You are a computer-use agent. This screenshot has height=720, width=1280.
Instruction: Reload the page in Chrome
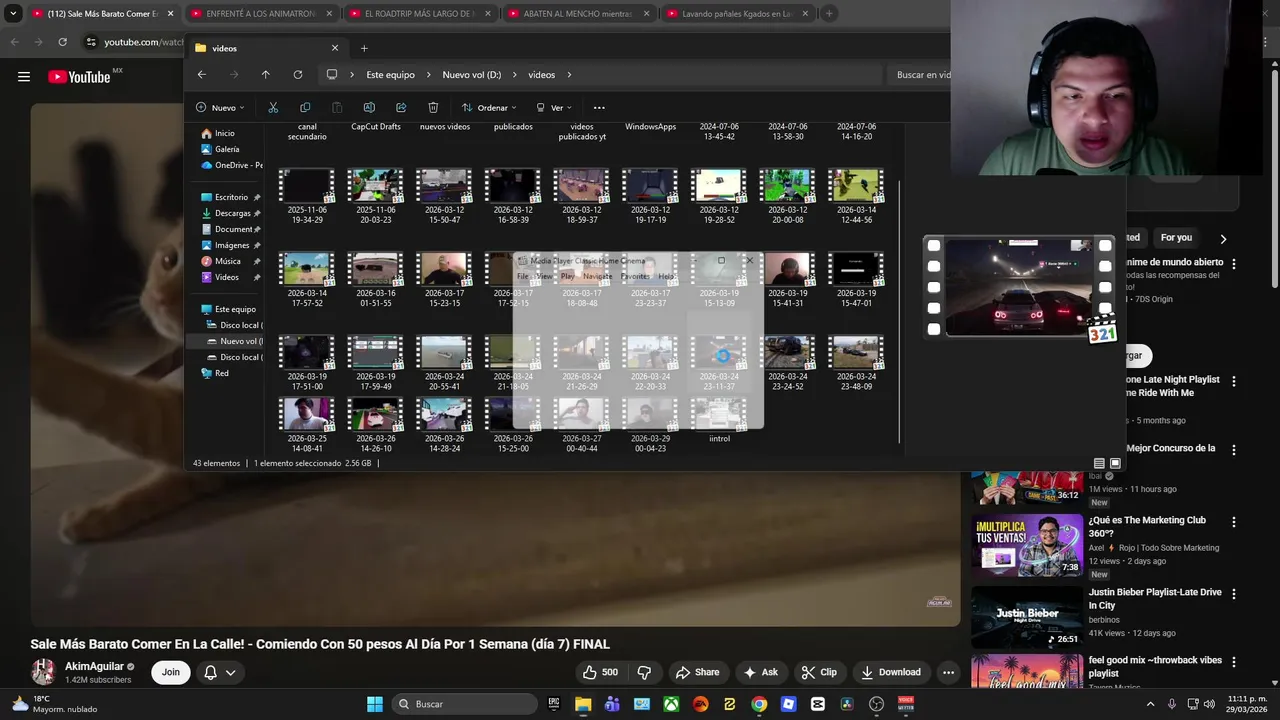63,42
